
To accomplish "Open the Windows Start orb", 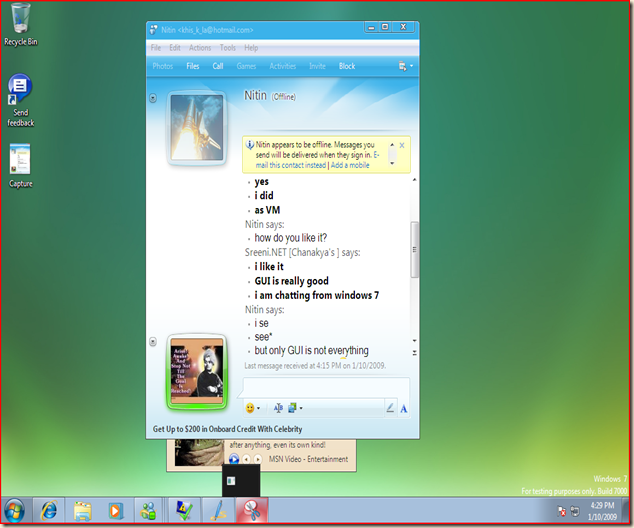I will (14, 511).
